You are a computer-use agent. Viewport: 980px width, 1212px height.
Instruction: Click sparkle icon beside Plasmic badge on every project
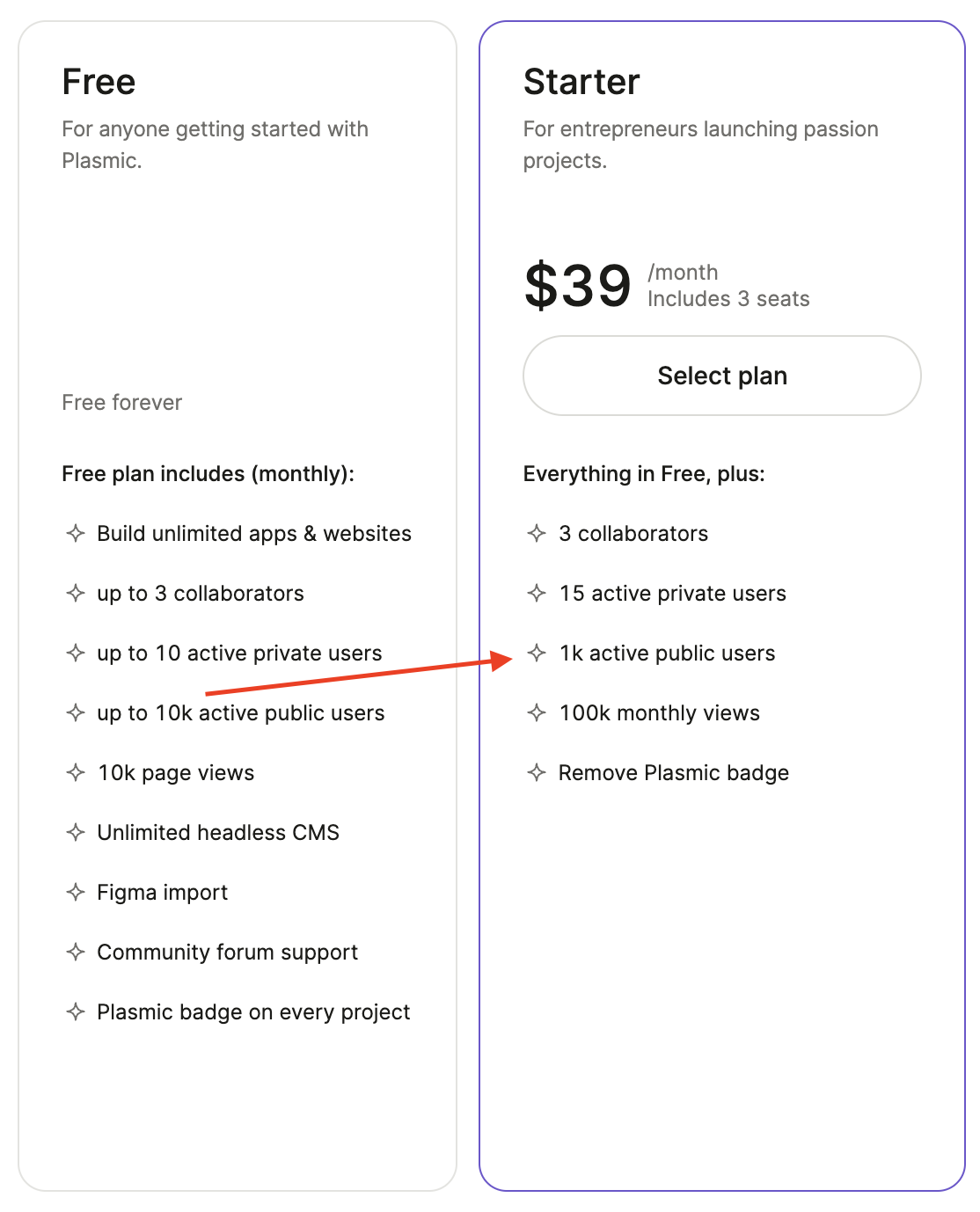tap(76, 1011)
